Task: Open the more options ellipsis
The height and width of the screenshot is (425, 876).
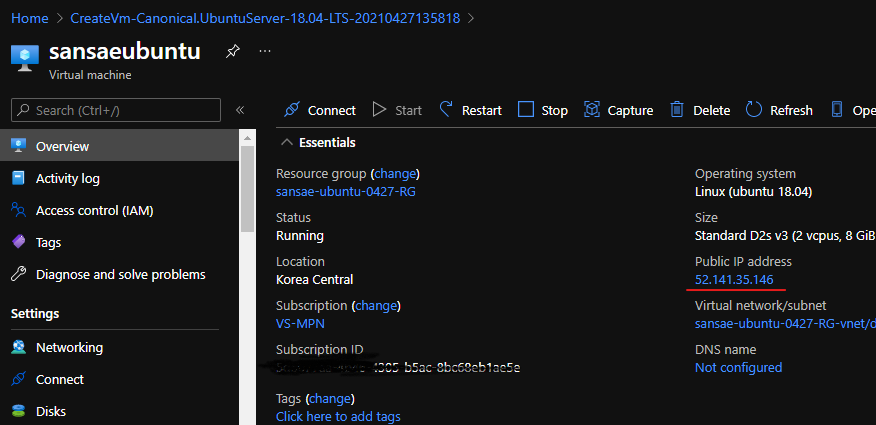Action: click(265, 51)
